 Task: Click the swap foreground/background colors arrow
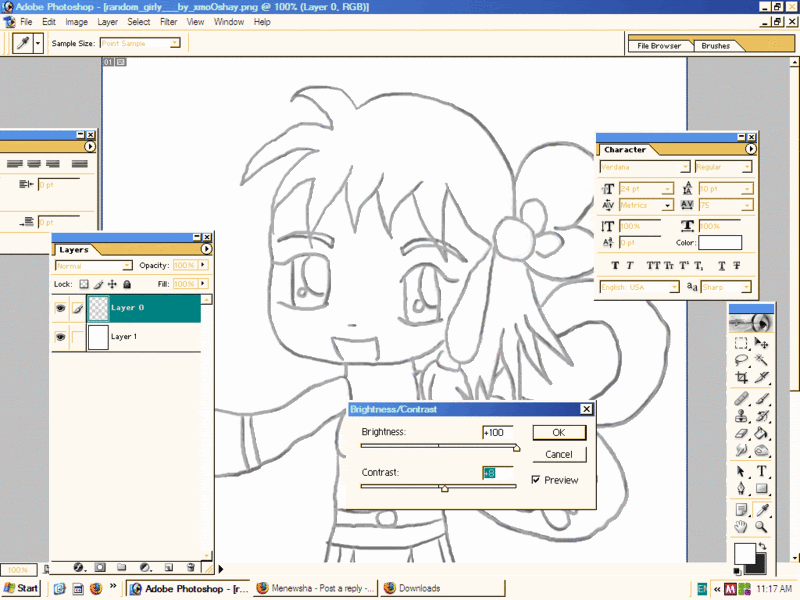click(x=762, y=546)
